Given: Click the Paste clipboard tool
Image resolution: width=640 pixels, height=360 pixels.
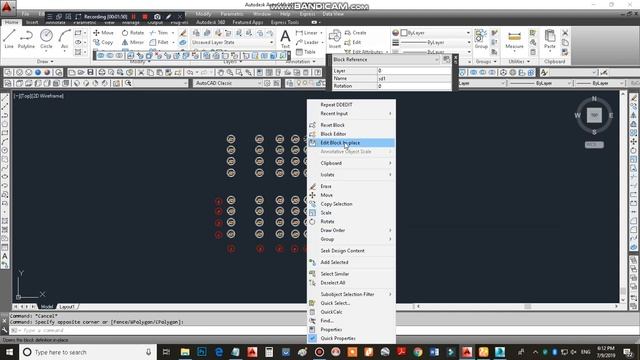Looking at the screenshot, I should coord(550,39).
